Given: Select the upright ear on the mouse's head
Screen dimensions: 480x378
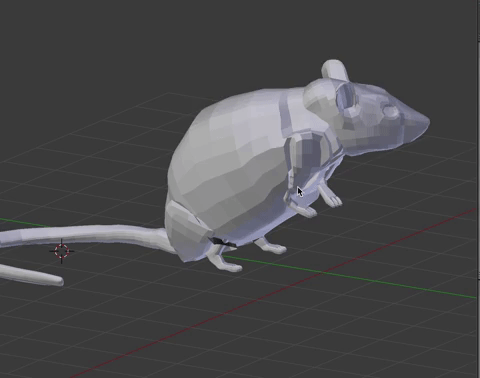Looking at the screenshot, I should [335, 70].
